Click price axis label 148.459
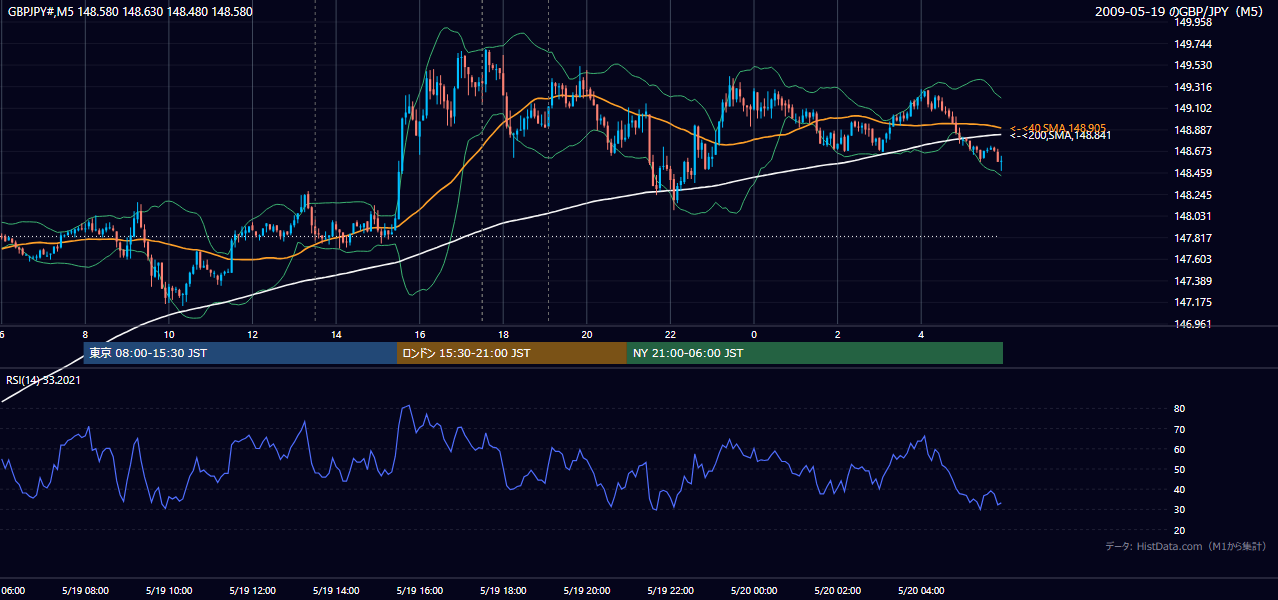The width and height of the screenshot is (1278, 600). point(1193,173)
